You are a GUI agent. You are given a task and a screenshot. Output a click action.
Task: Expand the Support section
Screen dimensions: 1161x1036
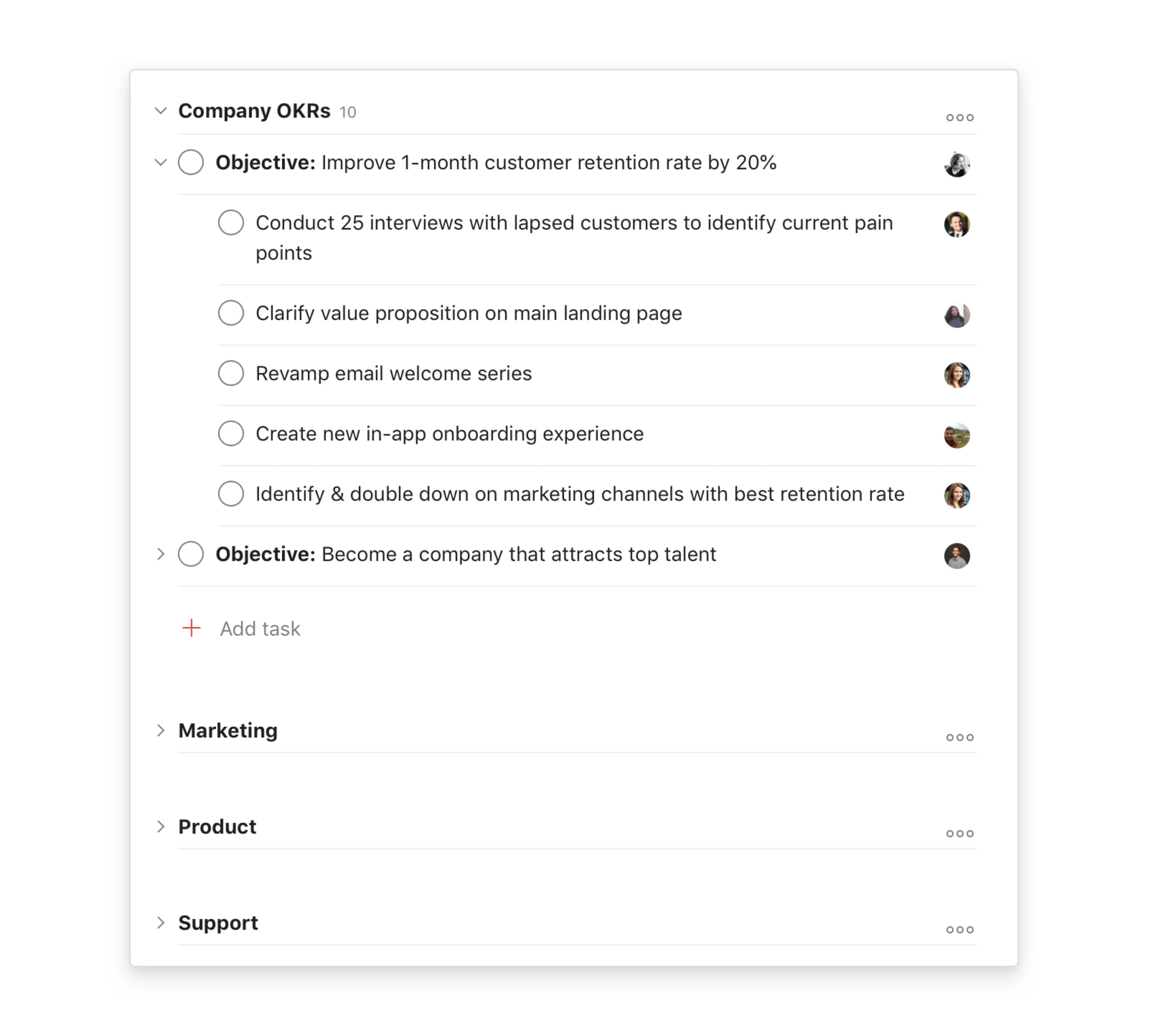tap(161, 923)
